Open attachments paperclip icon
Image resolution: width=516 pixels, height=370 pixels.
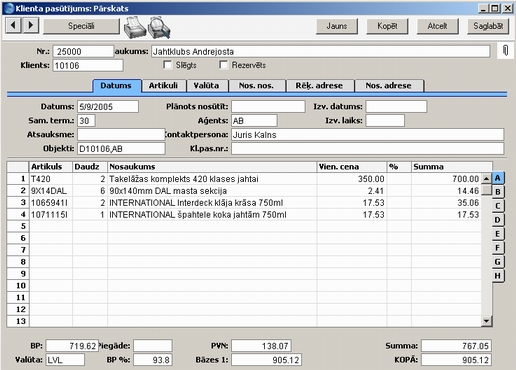(505, 51)
